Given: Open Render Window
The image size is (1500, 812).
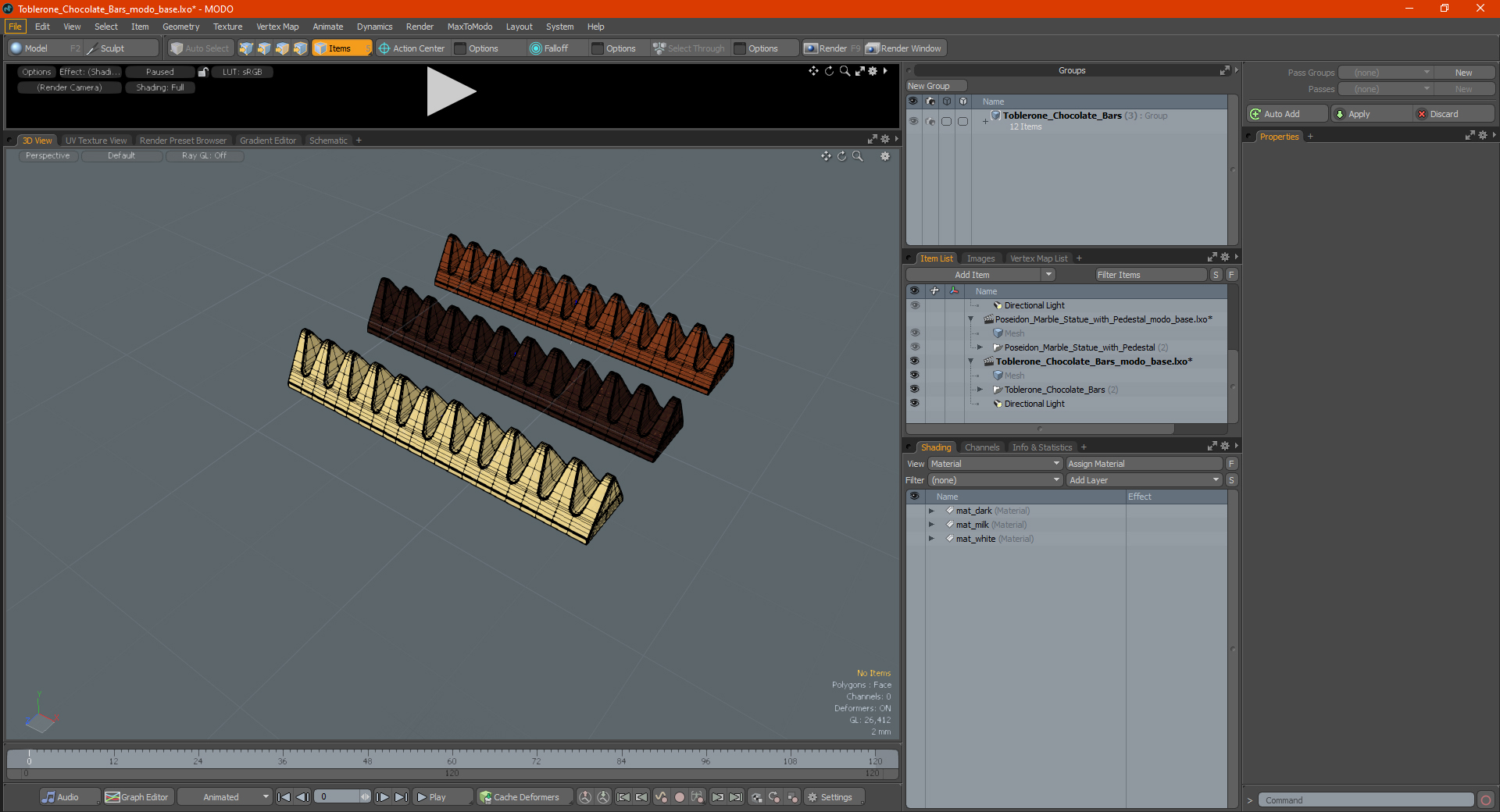Looking at the screenshot, I should (x=904, y=48).
